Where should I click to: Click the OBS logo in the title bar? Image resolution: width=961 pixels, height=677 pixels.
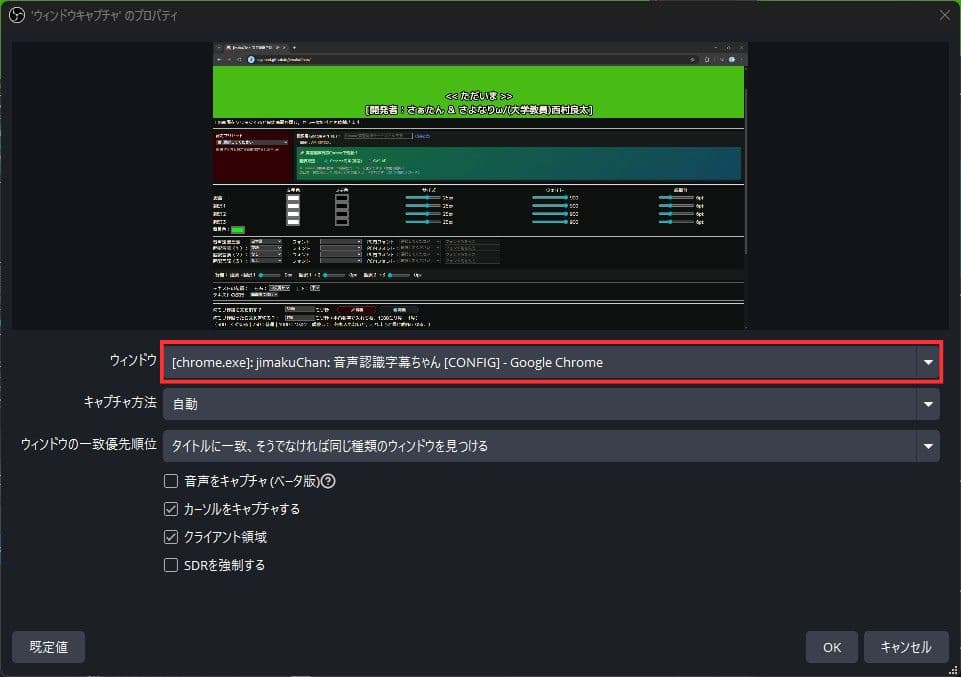coord(15,14)
